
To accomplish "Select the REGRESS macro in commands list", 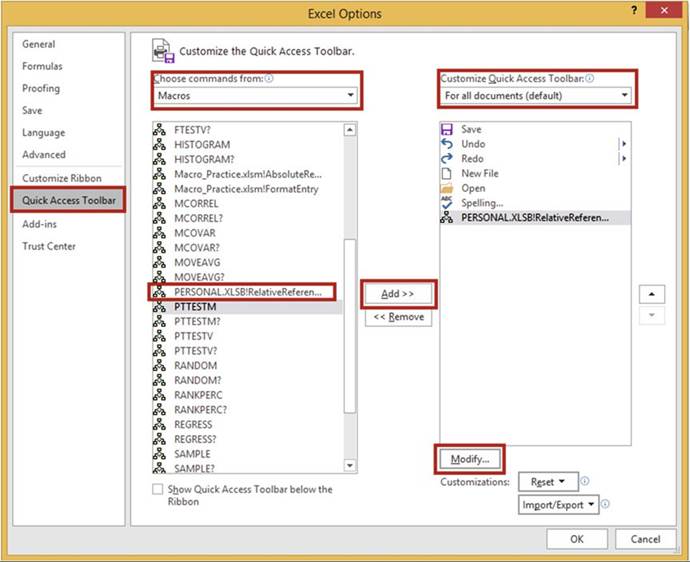I will pos(195,424).
